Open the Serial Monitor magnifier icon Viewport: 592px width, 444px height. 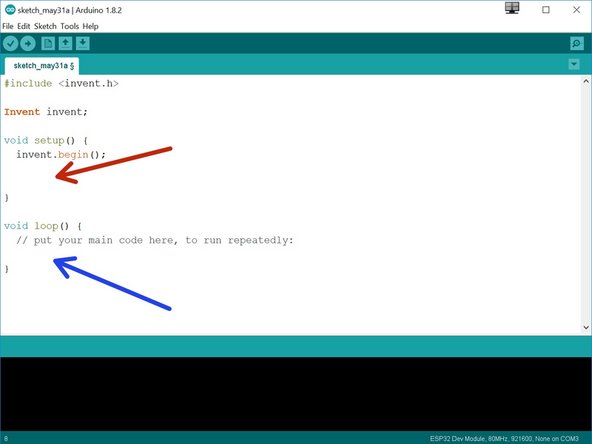[577, 44]
